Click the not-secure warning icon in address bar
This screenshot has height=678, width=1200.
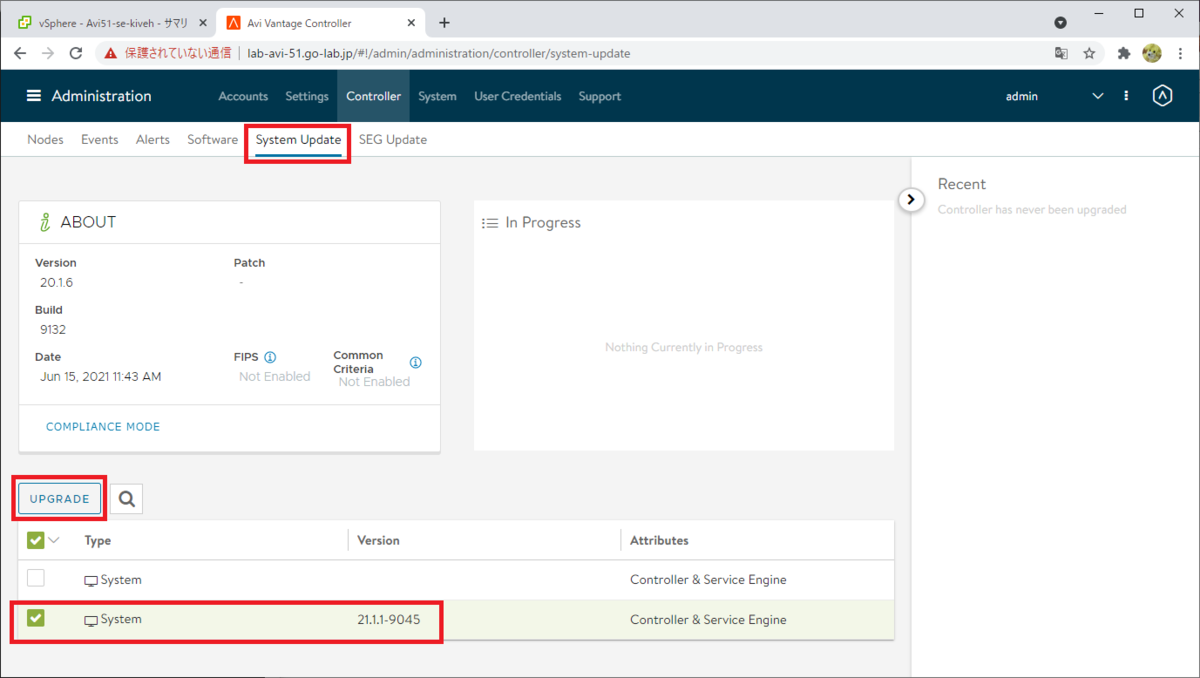pos(111,53)
